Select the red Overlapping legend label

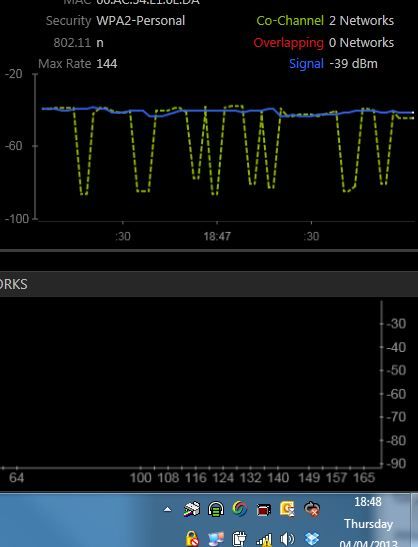point(289,43)
